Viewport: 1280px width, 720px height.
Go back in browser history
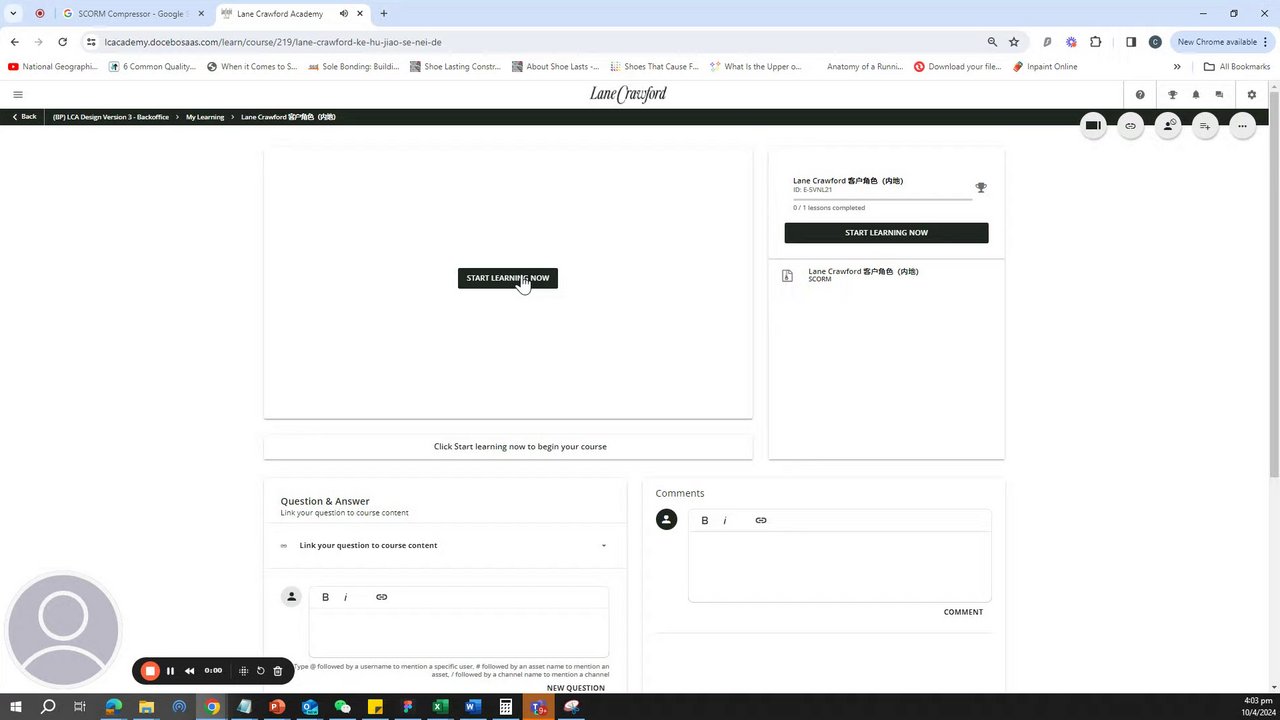(x=14, y=42)
